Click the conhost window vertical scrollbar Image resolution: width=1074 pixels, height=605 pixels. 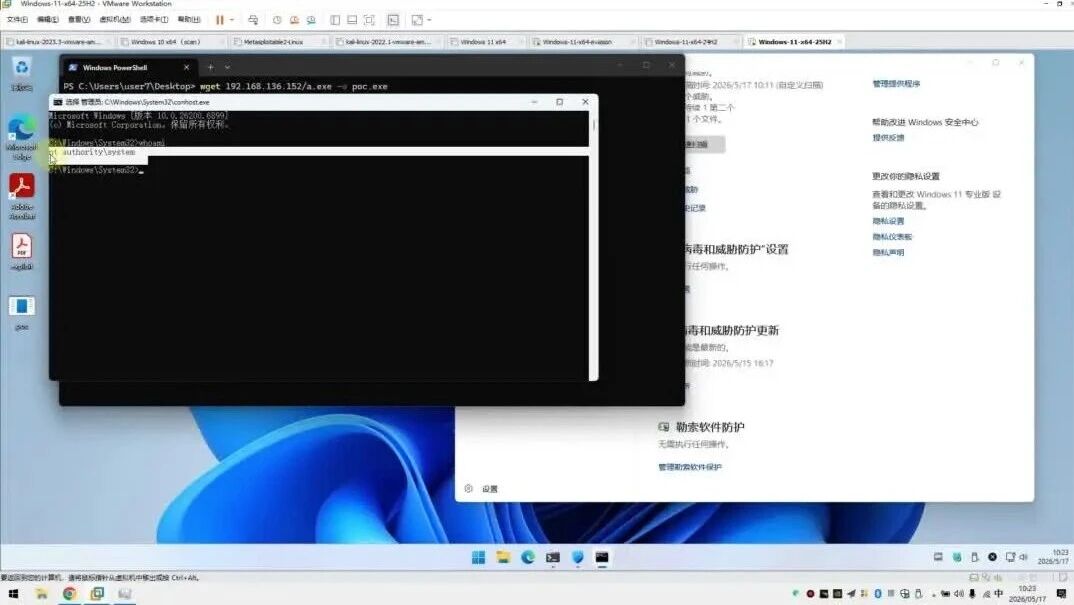593,244
